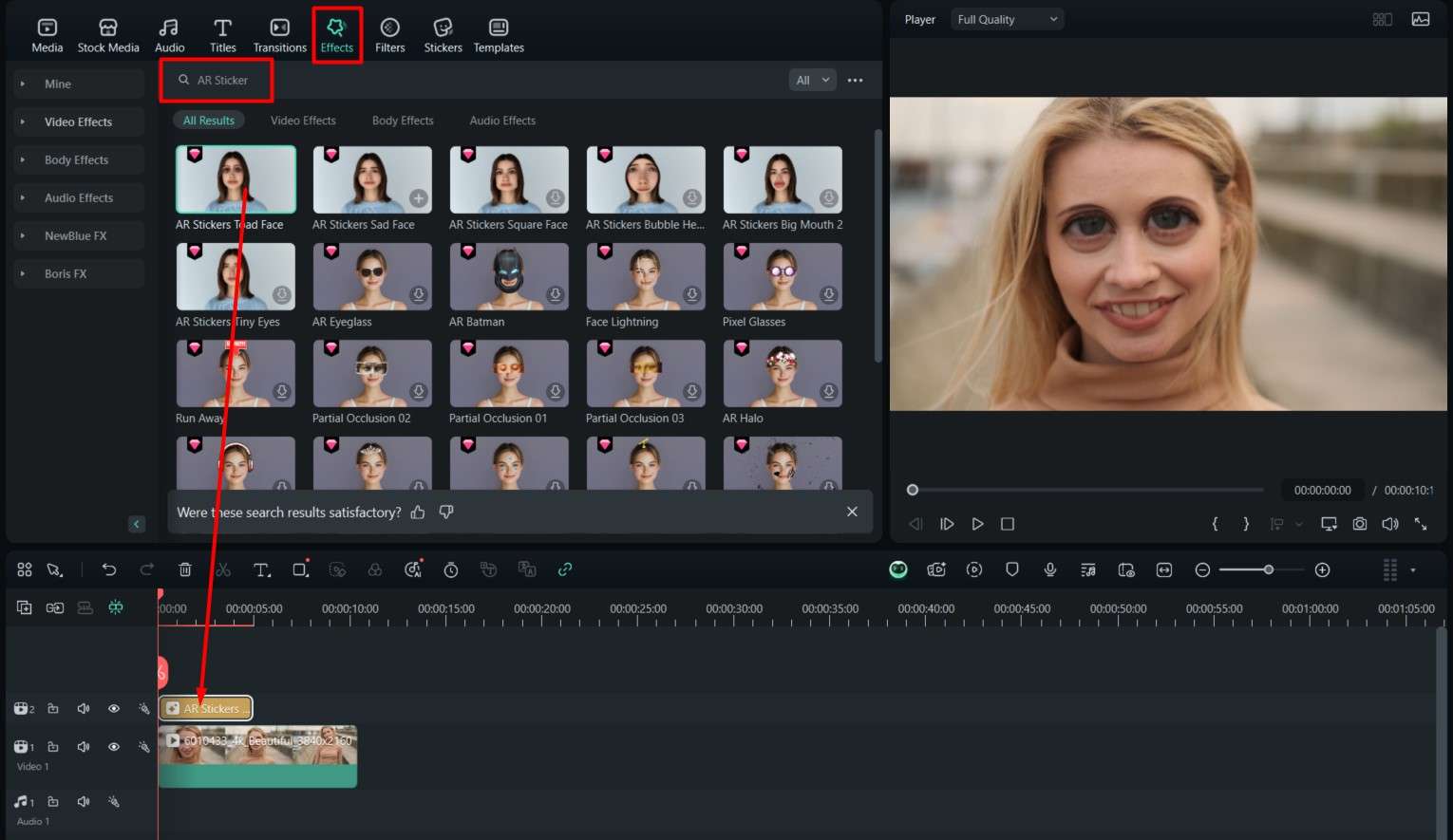
Task: Zoom in the timeline with plus icon
Action: [1322, 569]
